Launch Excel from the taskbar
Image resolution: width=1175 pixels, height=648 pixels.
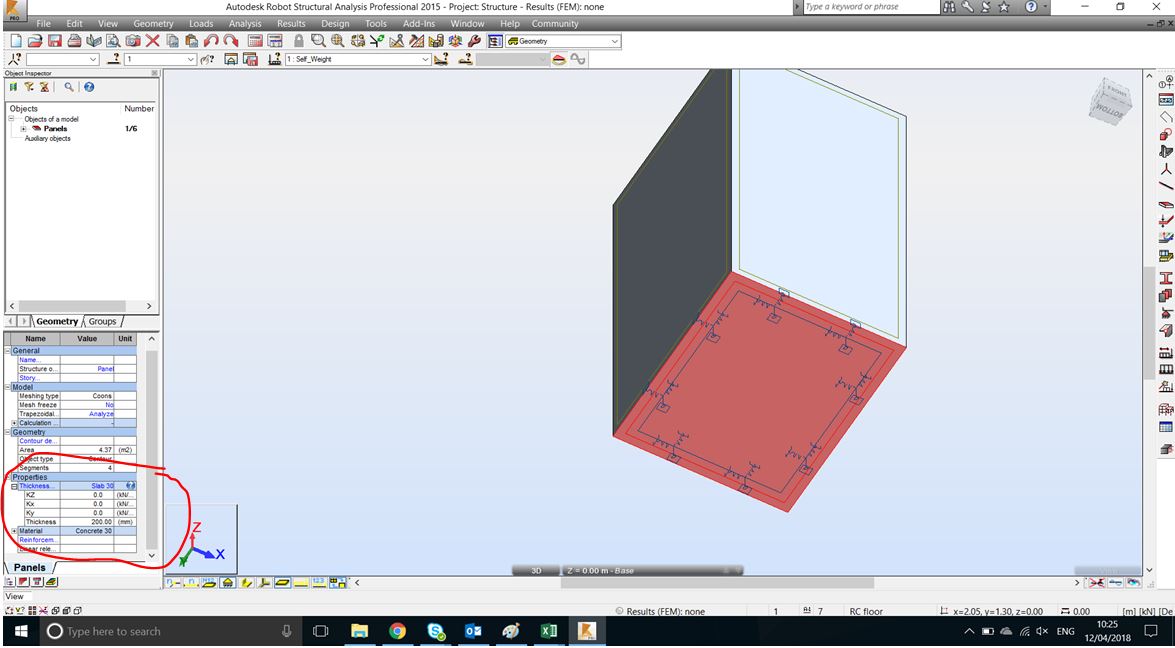tap(547, 631)
